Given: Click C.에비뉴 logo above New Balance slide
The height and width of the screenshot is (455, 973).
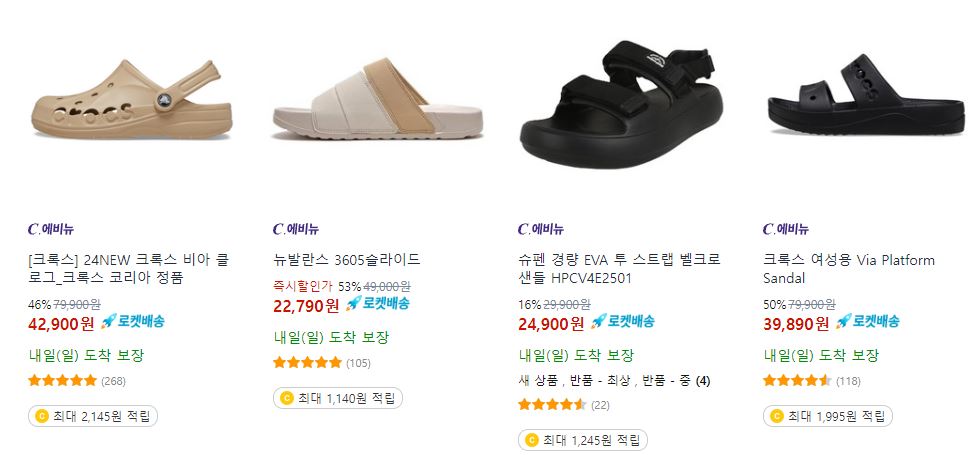Looking at the screenshot, I should 295,229.
